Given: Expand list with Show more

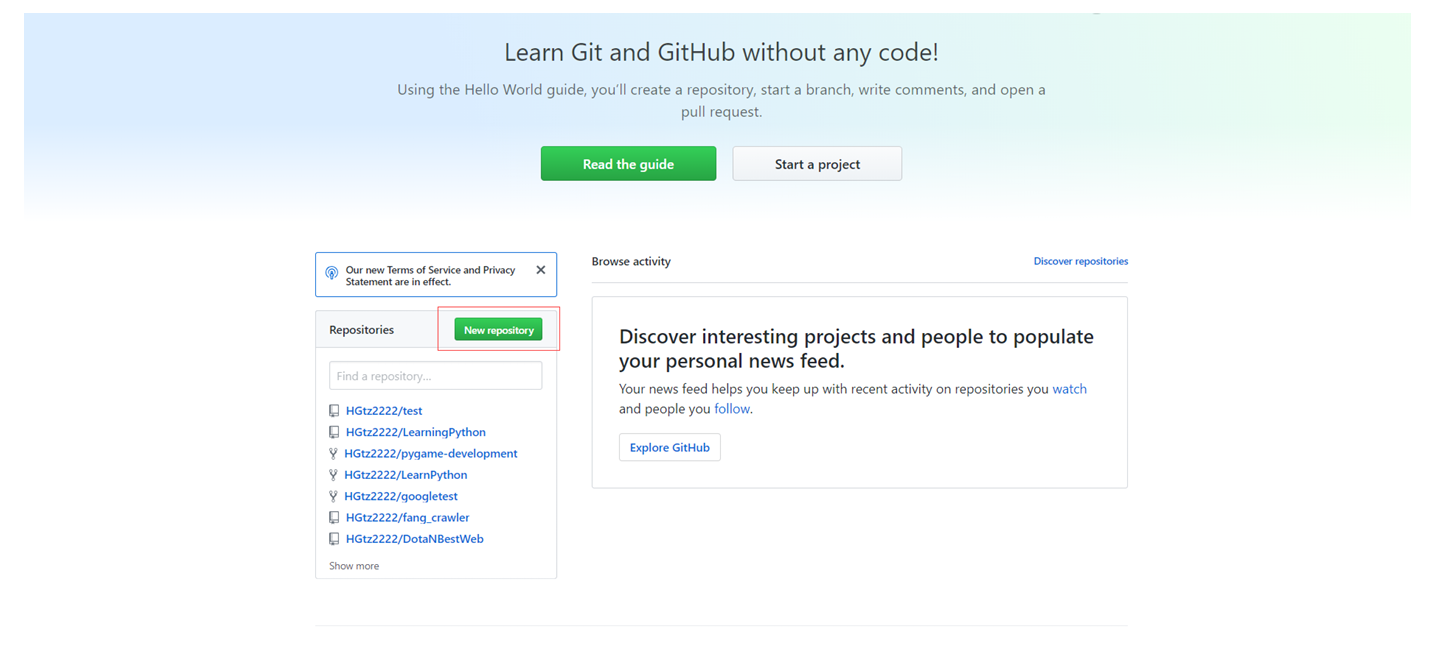Looking at the screenshot, I should [x=354, y=566].
